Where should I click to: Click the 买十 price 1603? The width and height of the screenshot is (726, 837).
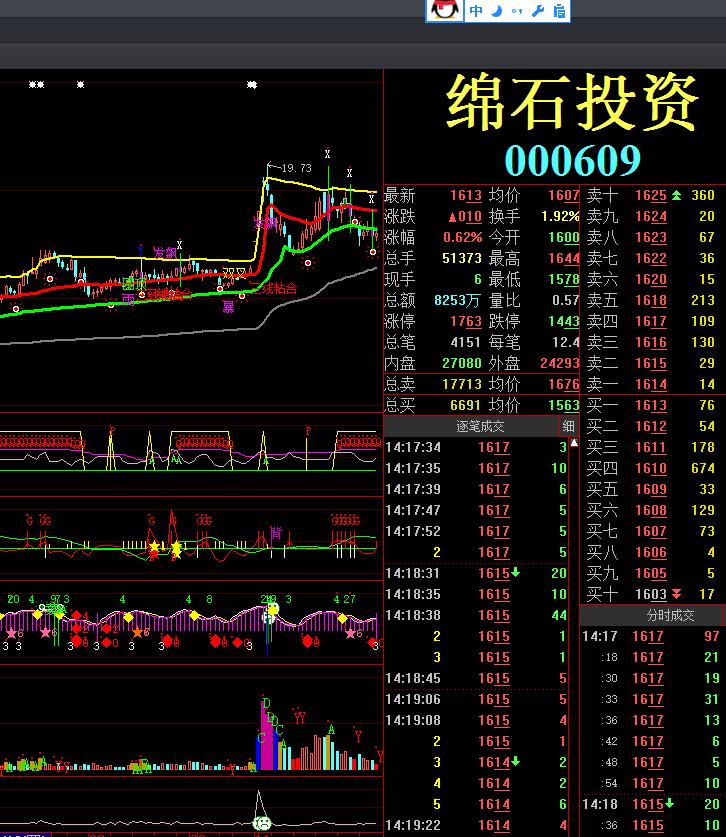tap(651, 594)
